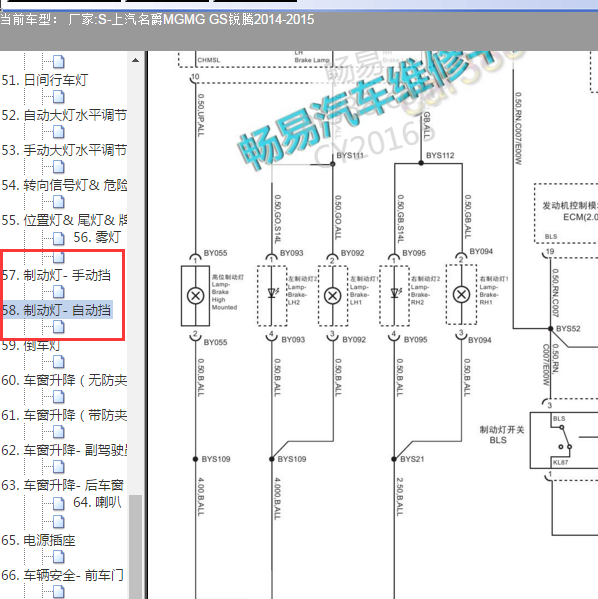This screenshot has width=598, height=599.
Task: Open document icon below '58. 制动灯-自动挡'
Action: pos(58,327)
